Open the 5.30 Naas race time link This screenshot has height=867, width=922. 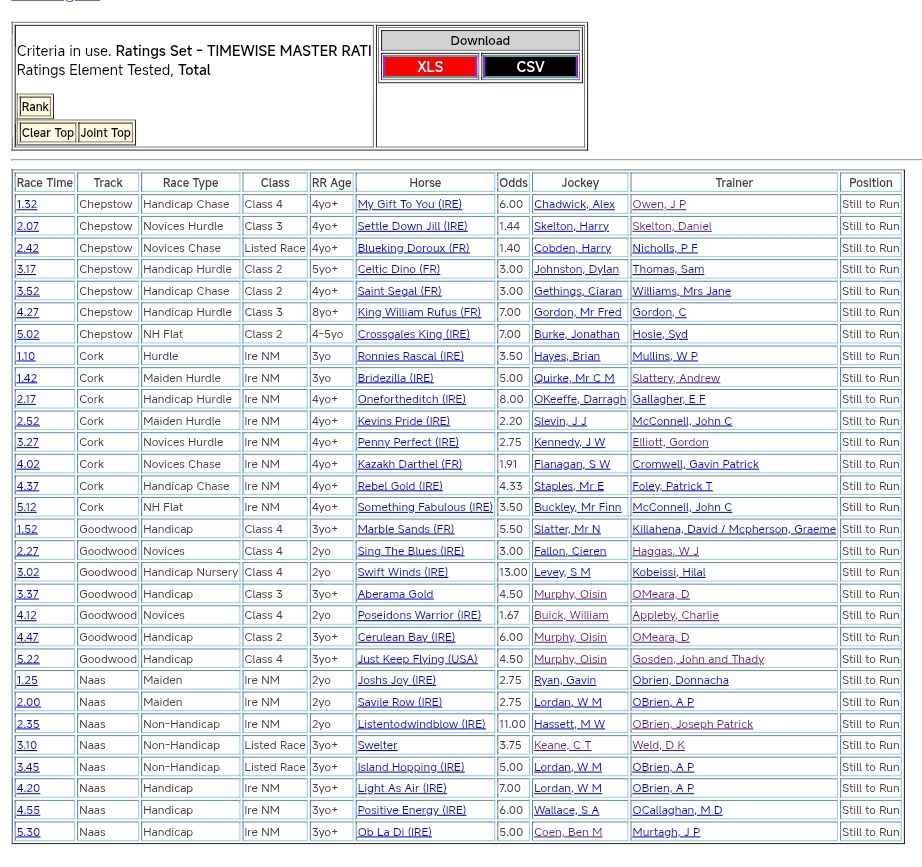28,832
